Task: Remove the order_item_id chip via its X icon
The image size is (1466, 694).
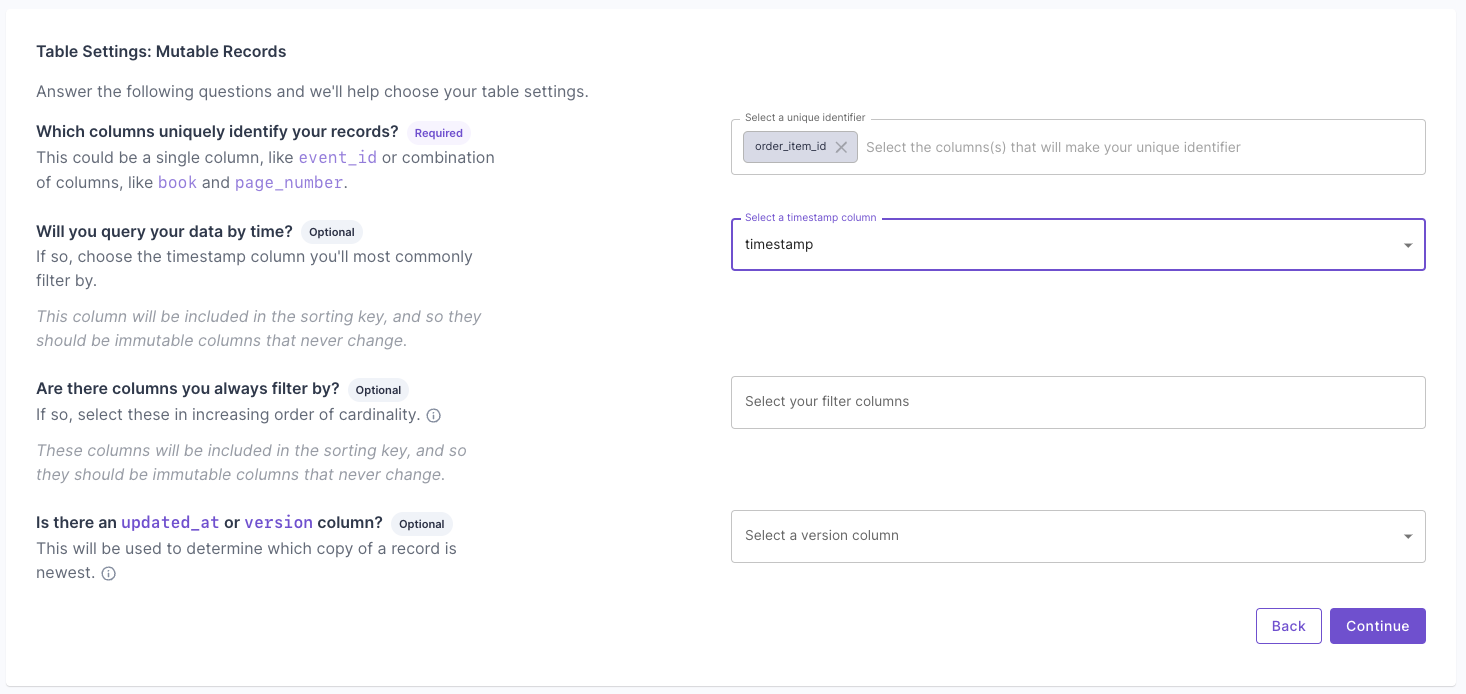Action: 841,146
